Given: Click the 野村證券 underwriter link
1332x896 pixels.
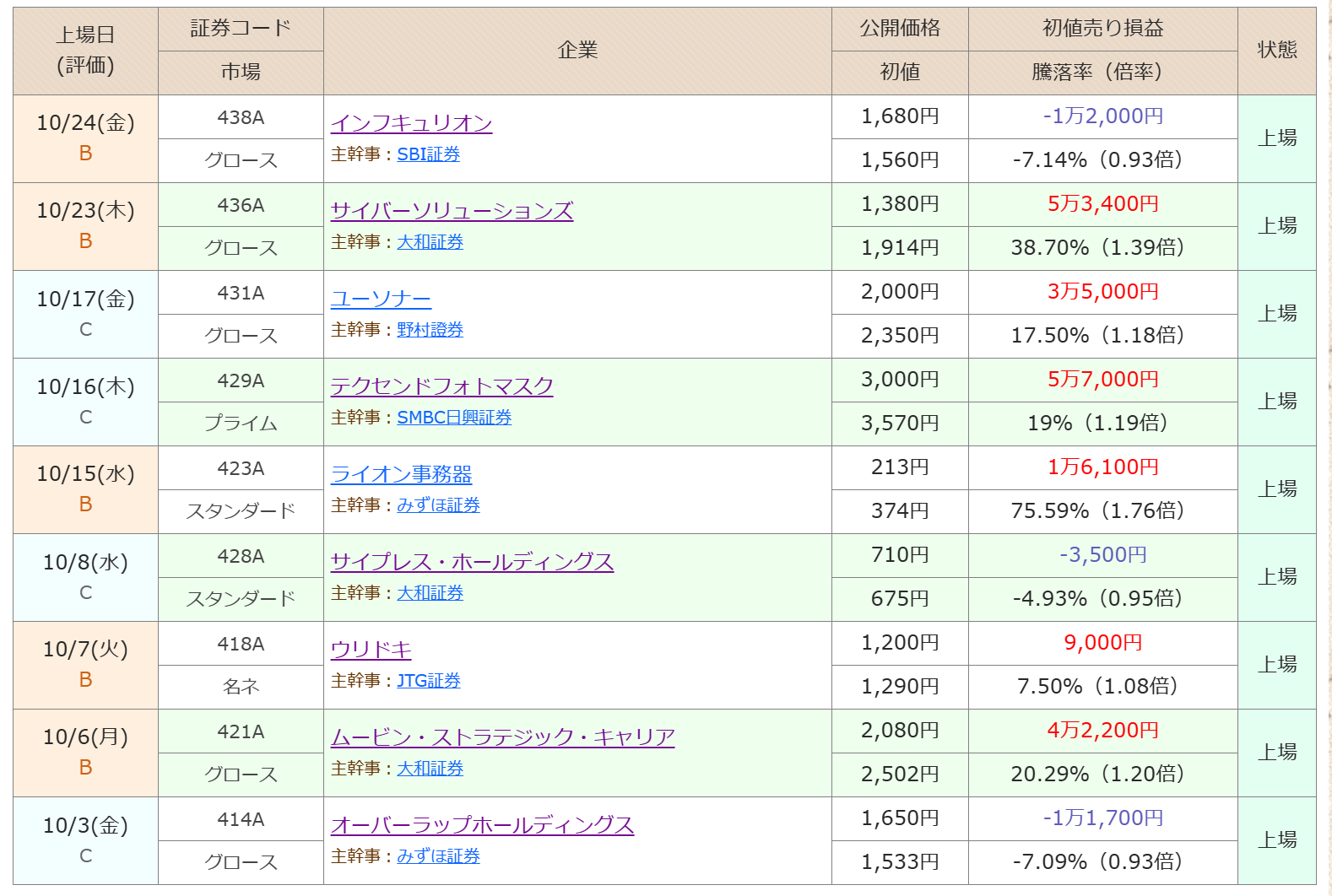Looking at the screenshot, I should [x=430, y=330].
